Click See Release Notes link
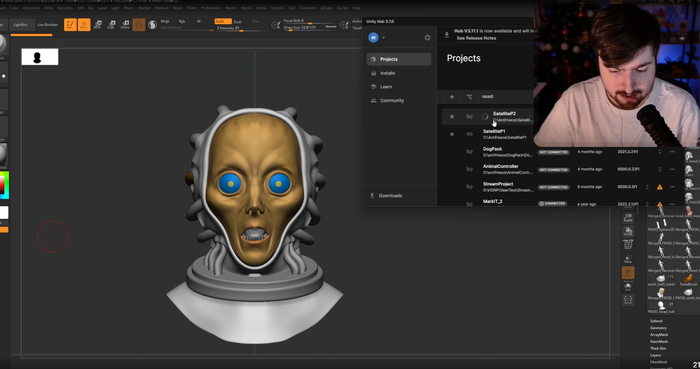 pyautogui.click(x=476, y=38)
